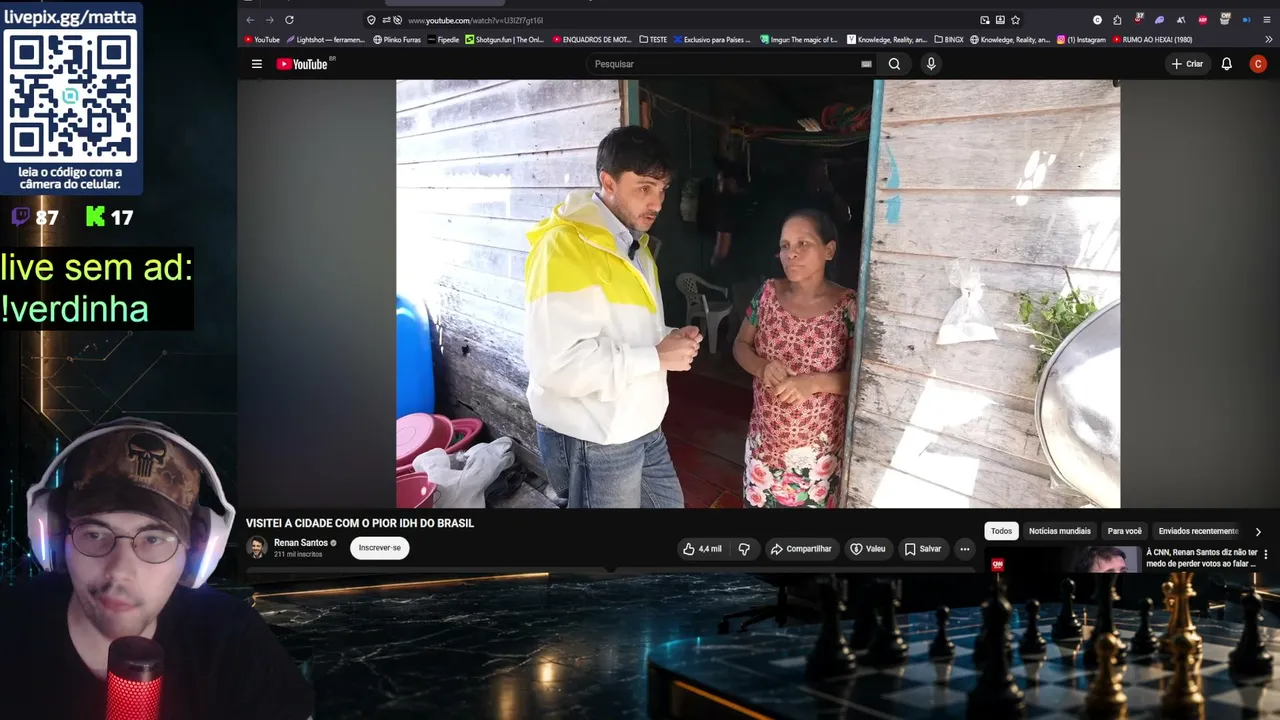Reload the current page
This screenshot has width=1280, height=720.
tap(289, 20)
